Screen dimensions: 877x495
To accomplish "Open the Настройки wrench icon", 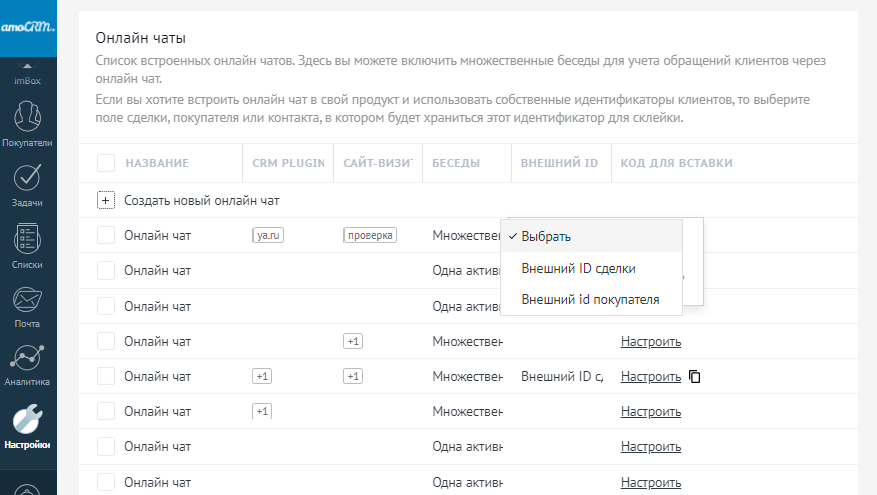I will [28, 420].
